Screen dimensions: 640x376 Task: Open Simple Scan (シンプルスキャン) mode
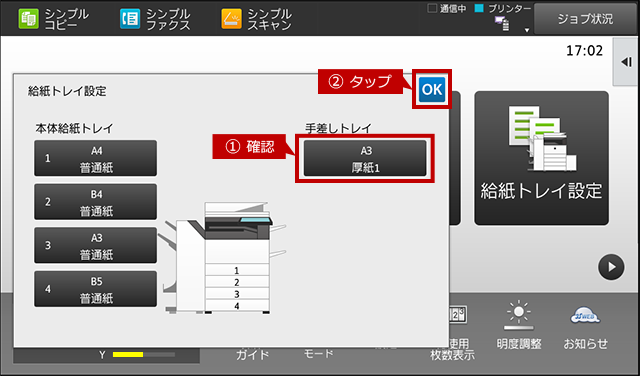point(257,19)
